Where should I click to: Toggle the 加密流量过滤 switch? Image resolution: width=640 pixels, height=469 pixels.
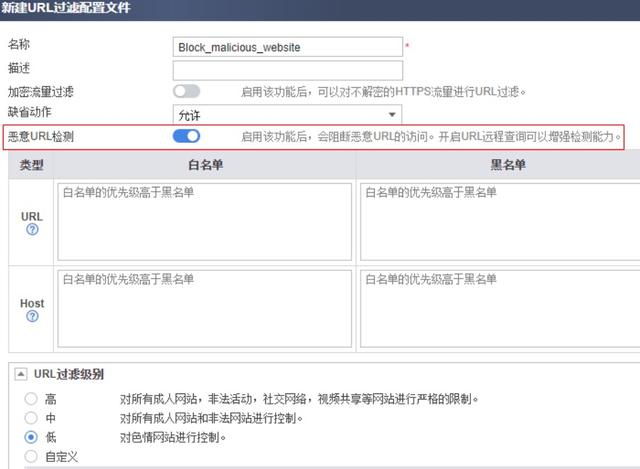[x=187, y=91]
